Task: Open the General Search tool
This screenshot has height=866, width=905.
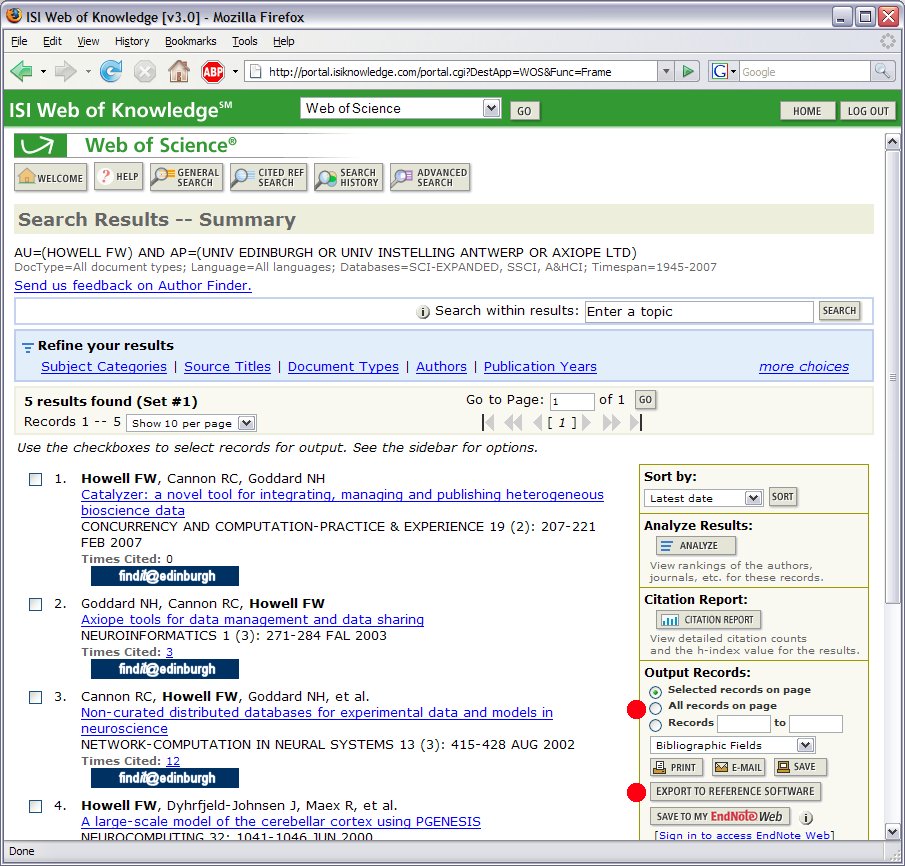Action: (x=186, y=177)
